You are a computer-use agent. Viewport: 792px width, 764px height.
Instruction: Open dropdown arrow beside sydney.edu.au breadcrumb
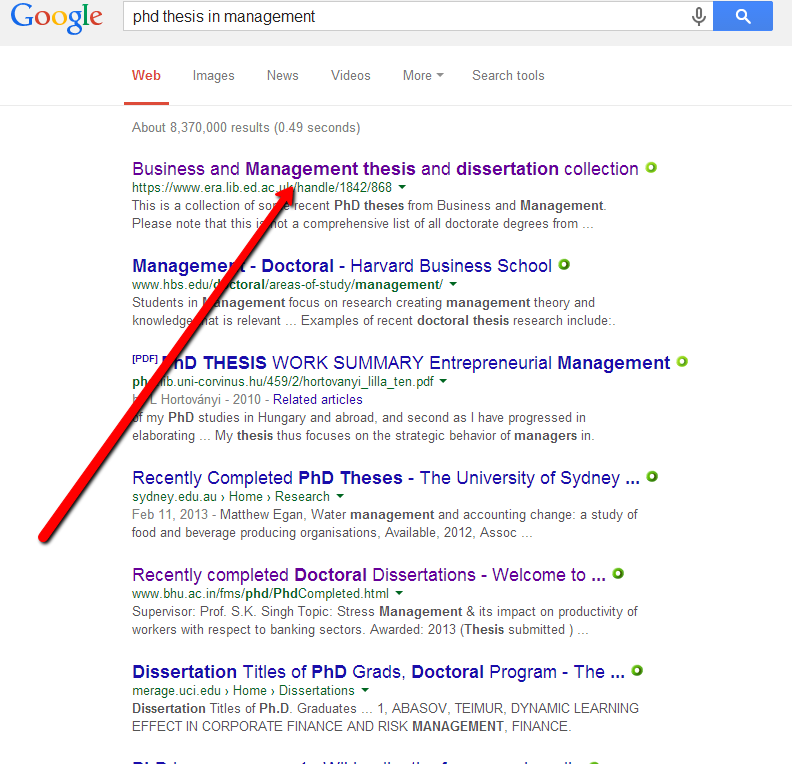pyautogui.click(x=340, y=496)
